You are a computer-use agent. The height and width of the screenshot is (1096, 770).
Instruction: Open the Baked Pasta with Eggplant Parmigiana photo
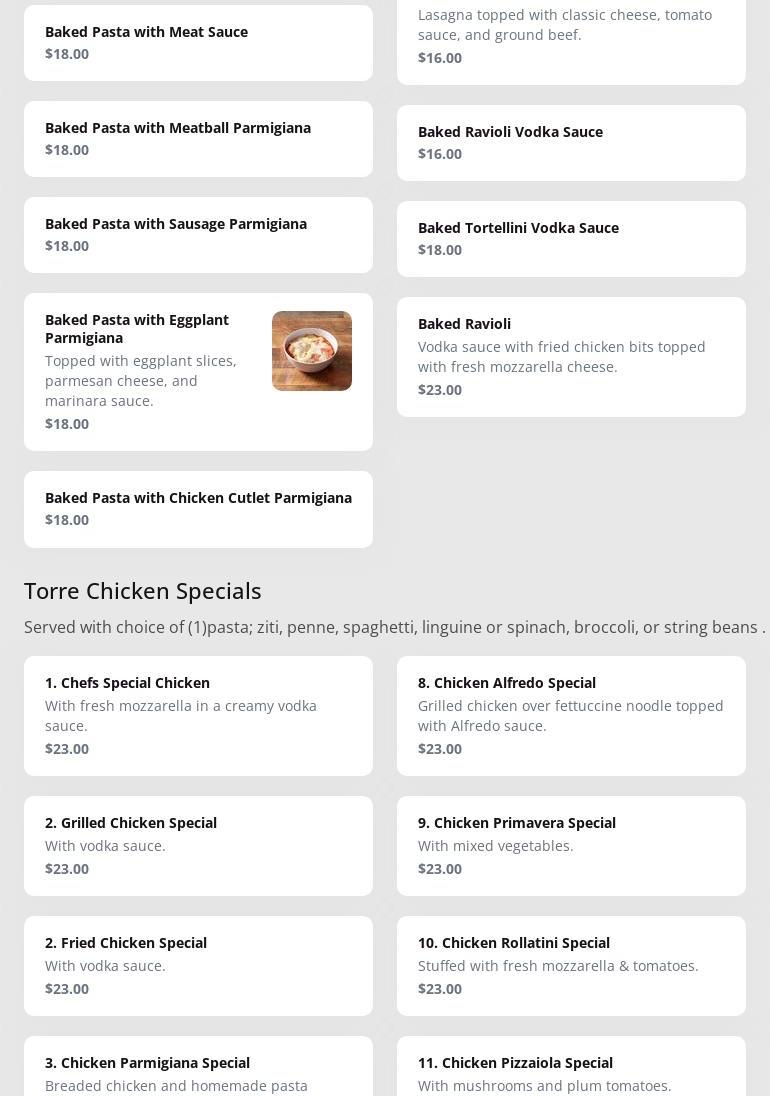[311, 351]
